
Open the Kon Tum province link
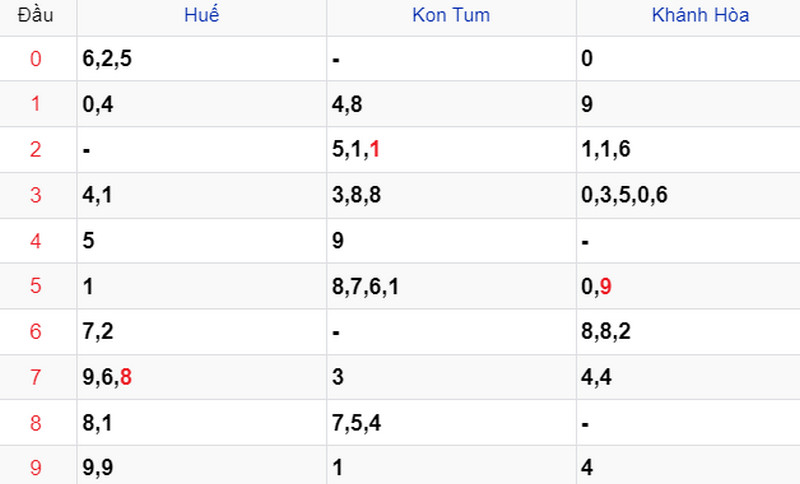coord(451,15)
